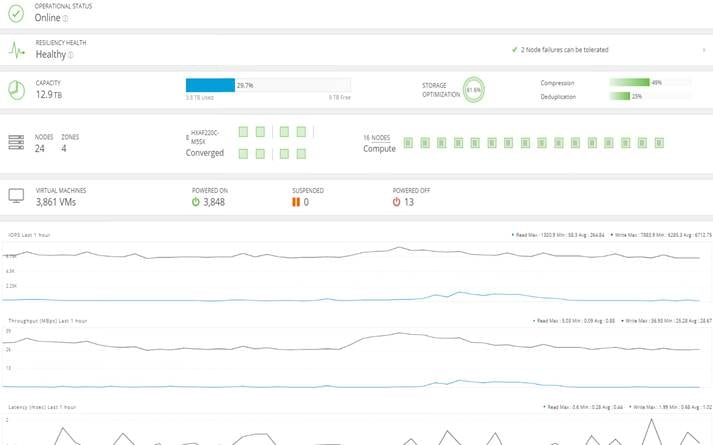Click the '3,848' powered on count

pyautogui.click(x=214, y=202)
